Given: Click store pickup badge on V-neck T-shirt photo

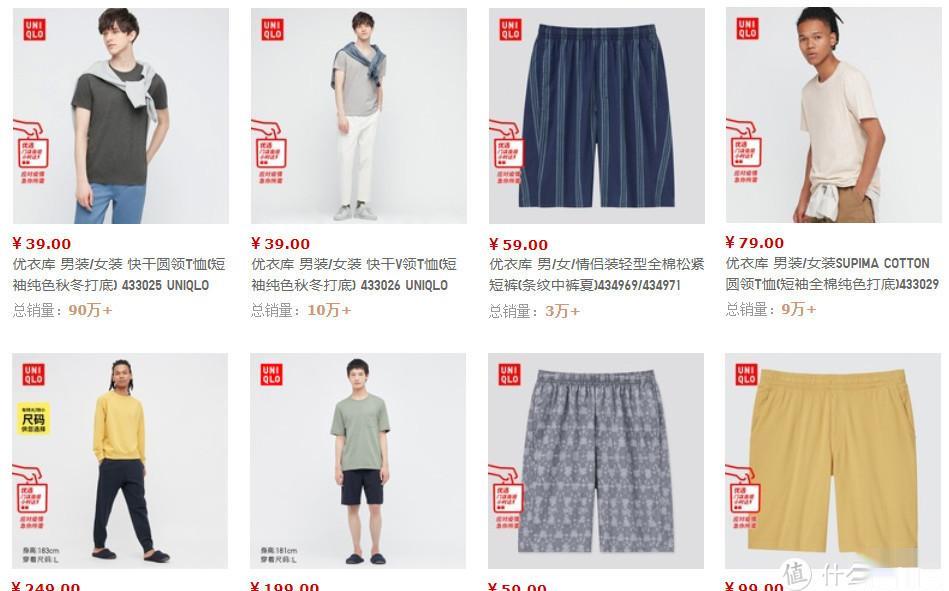Looking at the screenshot, I should [269, 151].
